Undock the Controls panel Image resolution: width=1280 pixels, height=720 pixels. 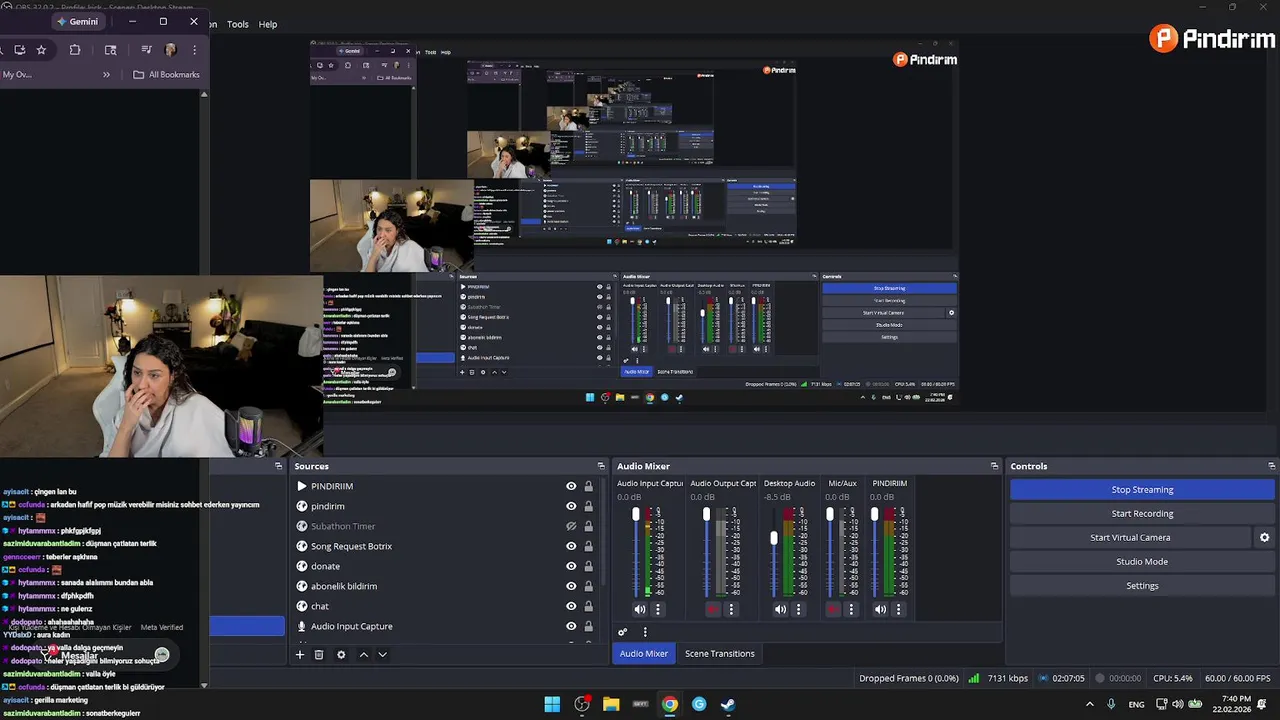[1272, 466]
